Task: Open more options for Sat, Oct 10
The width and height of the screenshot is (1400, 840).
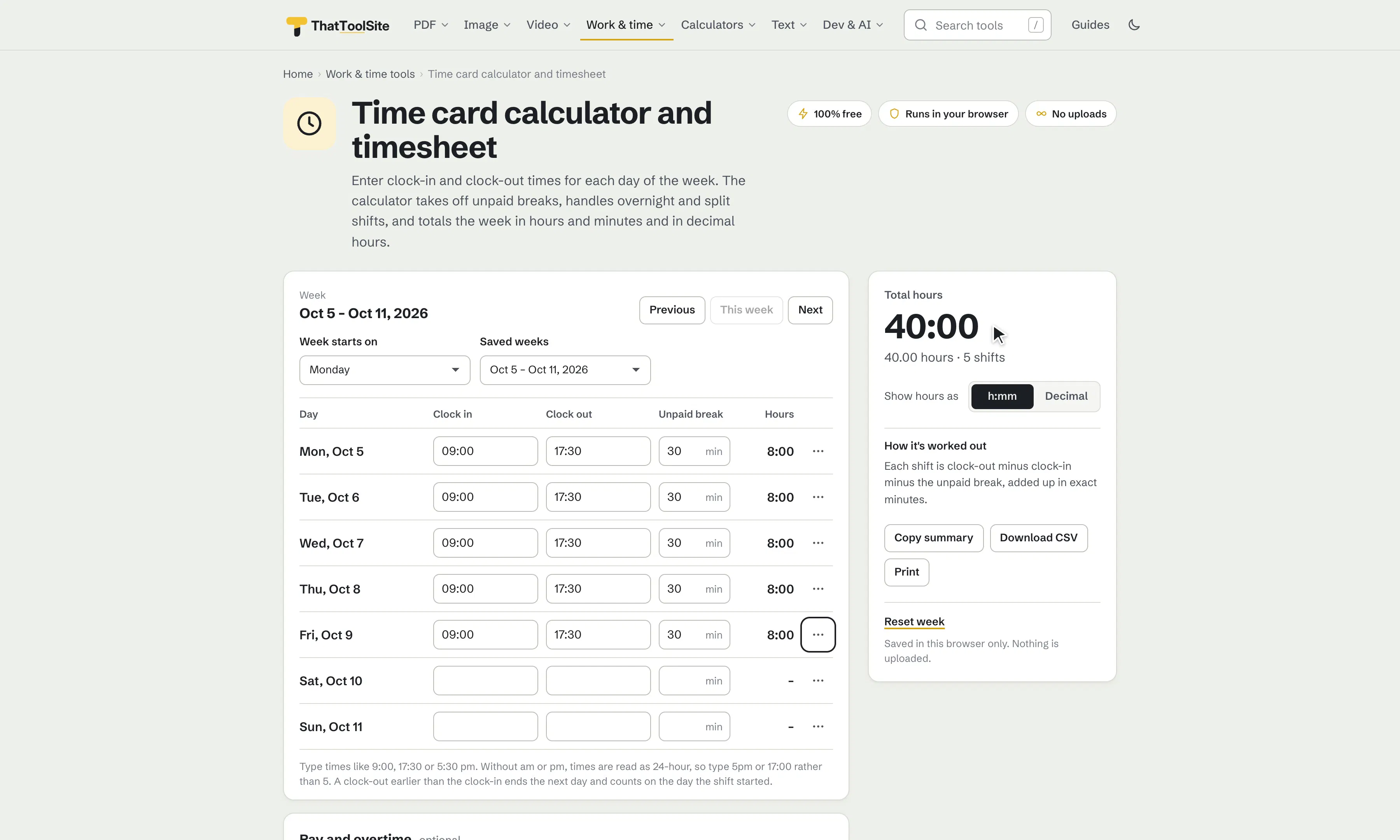Action: coord(818,681)
